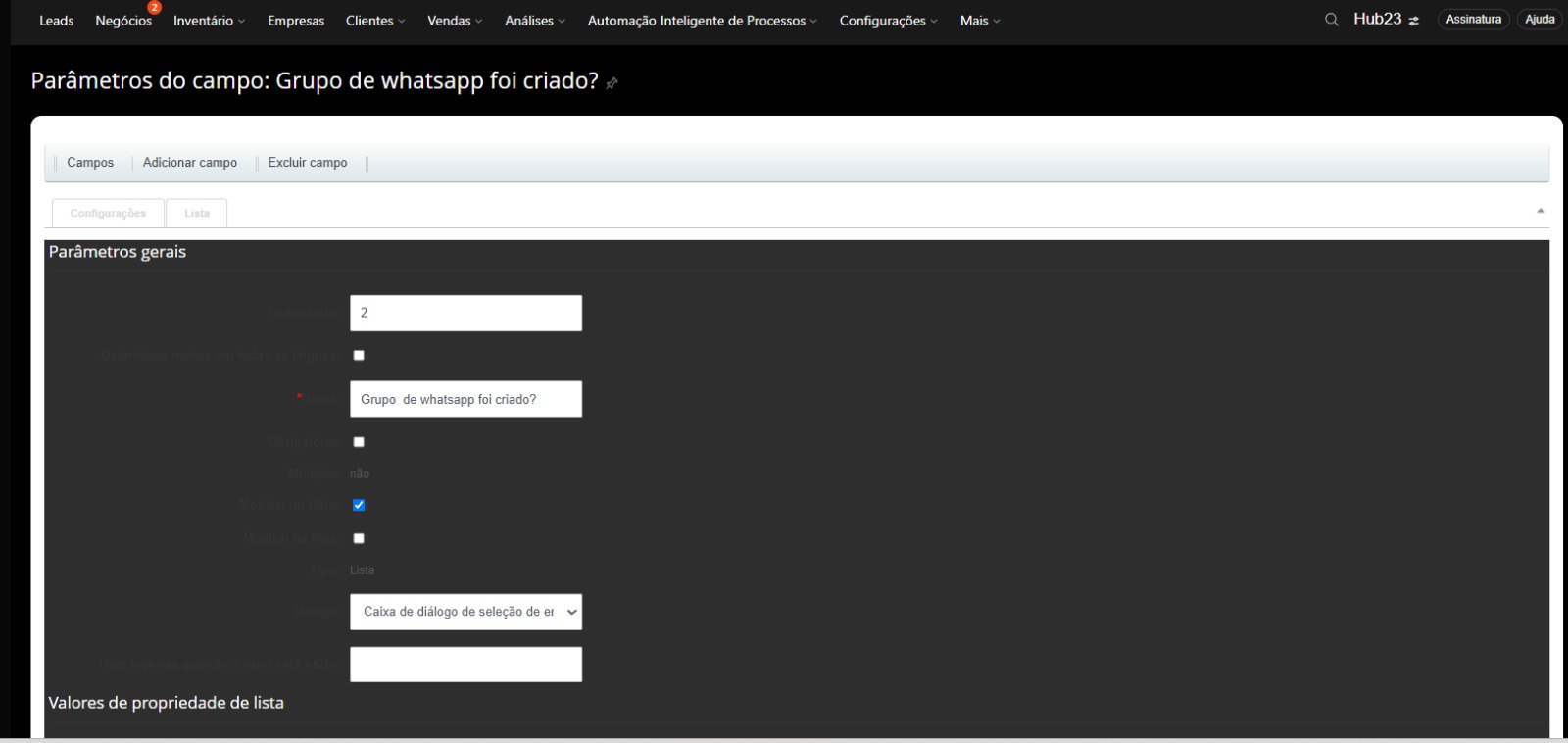Click the Nome text input field
Screen dimensions: 1568x743
click(465, 399)
